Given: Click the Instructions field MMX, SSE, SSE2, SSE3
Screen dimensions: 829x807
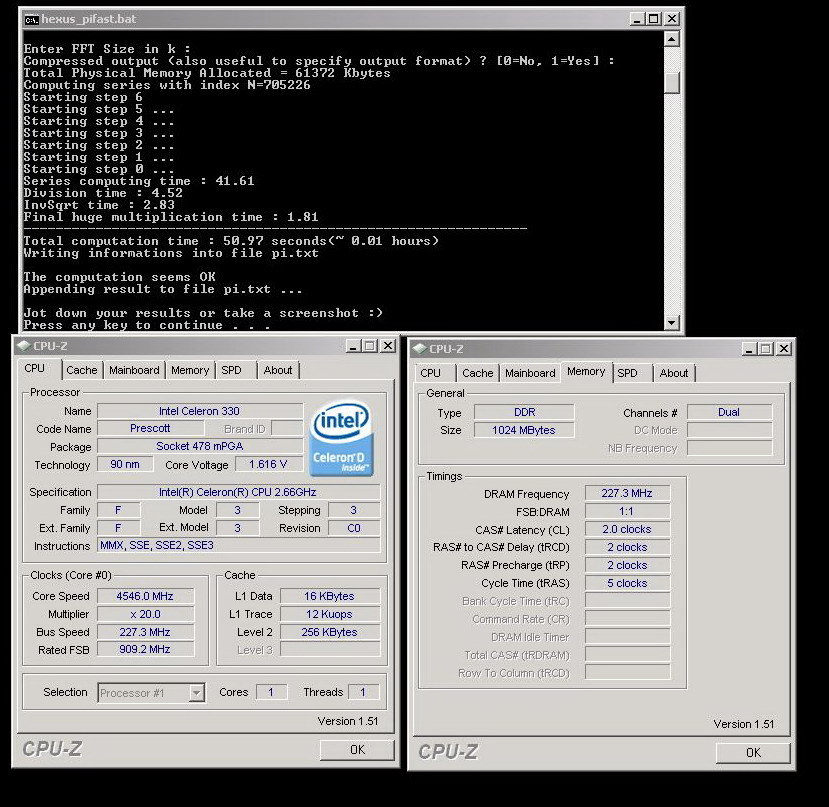Looking at the screenshot, I should [x=238, y=545].
